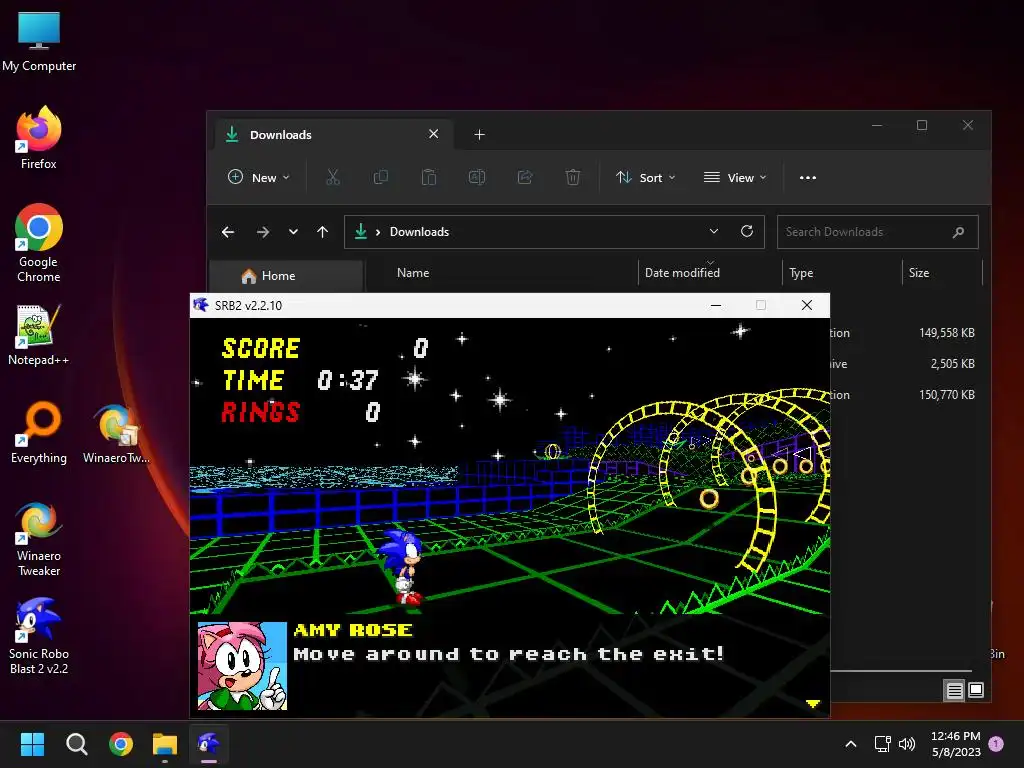Image resolution: width=1024 pixels, height=768 pixels.
Task: Open the Windows Start menu
Action: (x=32, y=744)
